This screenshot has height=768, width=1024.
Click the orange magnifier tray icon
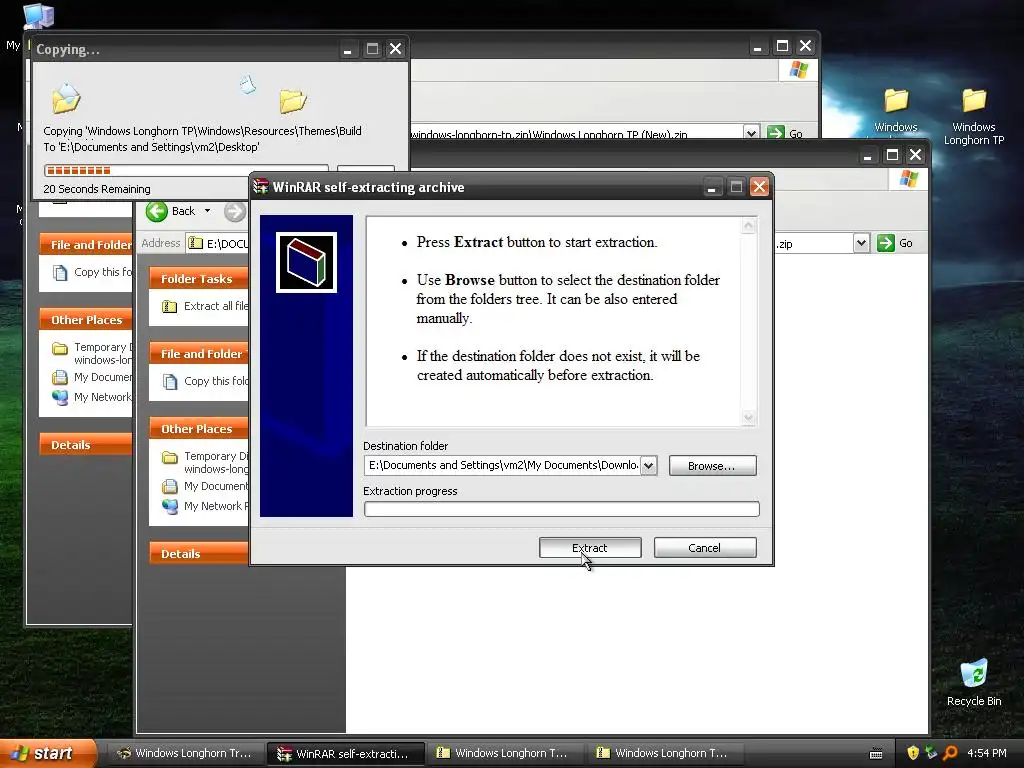(x=950, y=753)
